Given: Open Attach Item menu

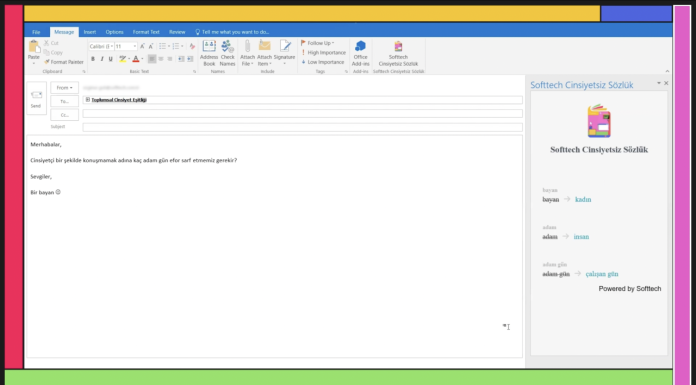Looking at the screenshot, I should click(x=265, y=53).
